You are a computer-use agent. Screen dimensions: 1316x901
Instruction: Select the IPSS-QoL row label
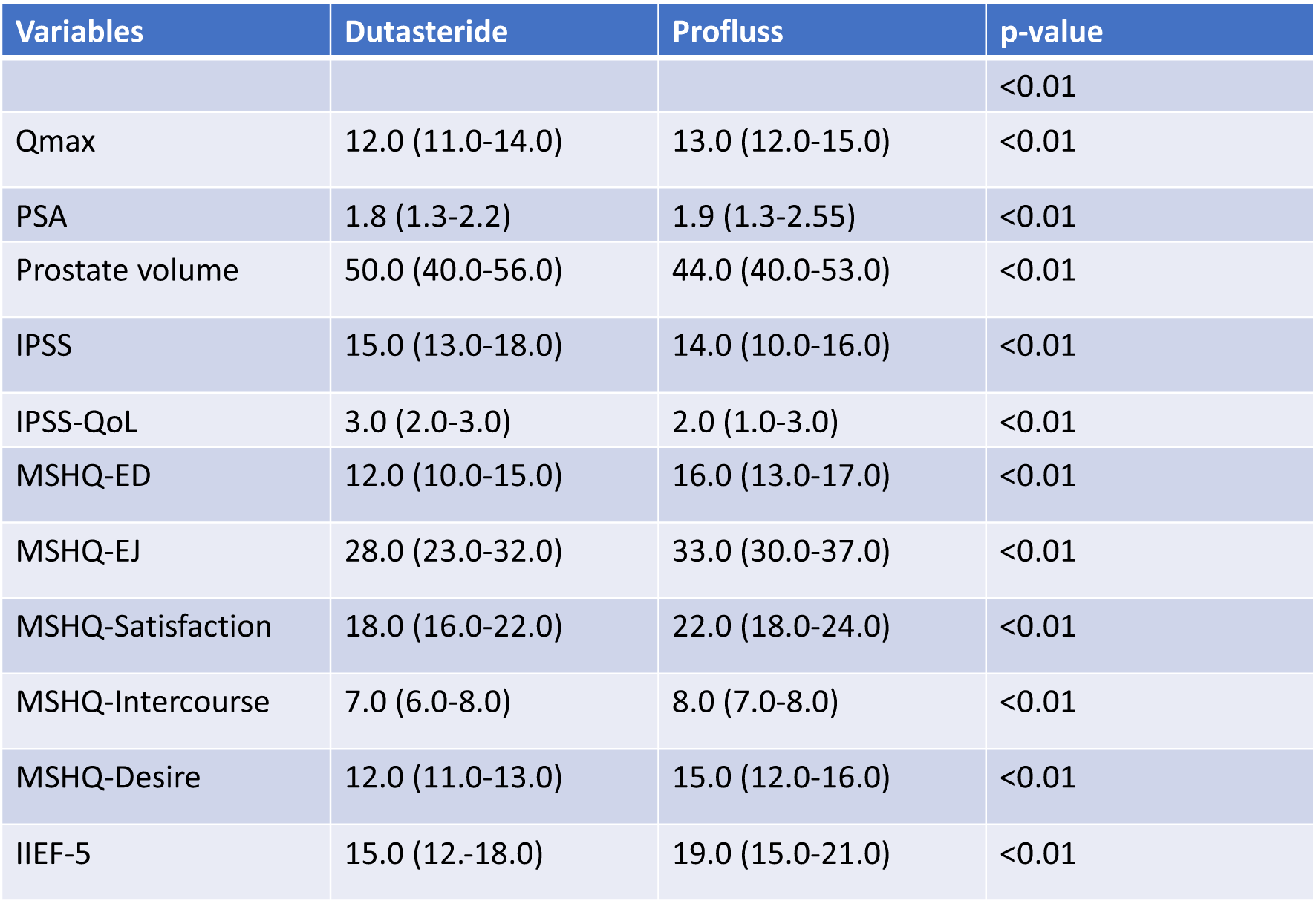[x=76, y=422]
